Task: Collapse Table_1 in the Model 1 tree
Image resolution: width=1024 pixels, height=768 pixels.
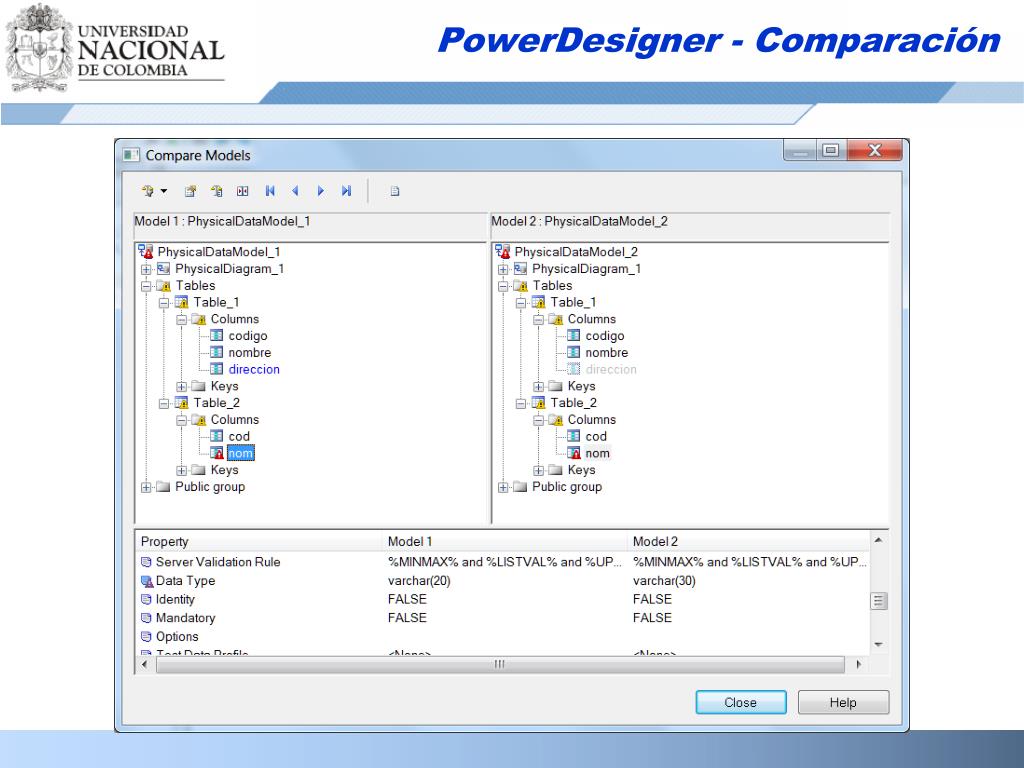Action: (x=164, y=303)
